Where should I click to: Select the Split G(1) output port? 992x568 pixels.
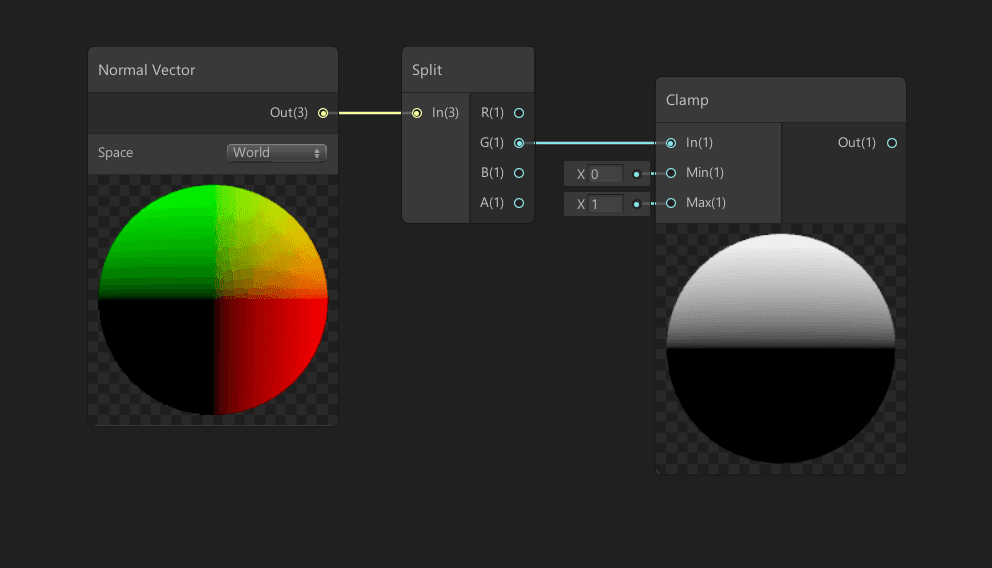click(519, 143)
